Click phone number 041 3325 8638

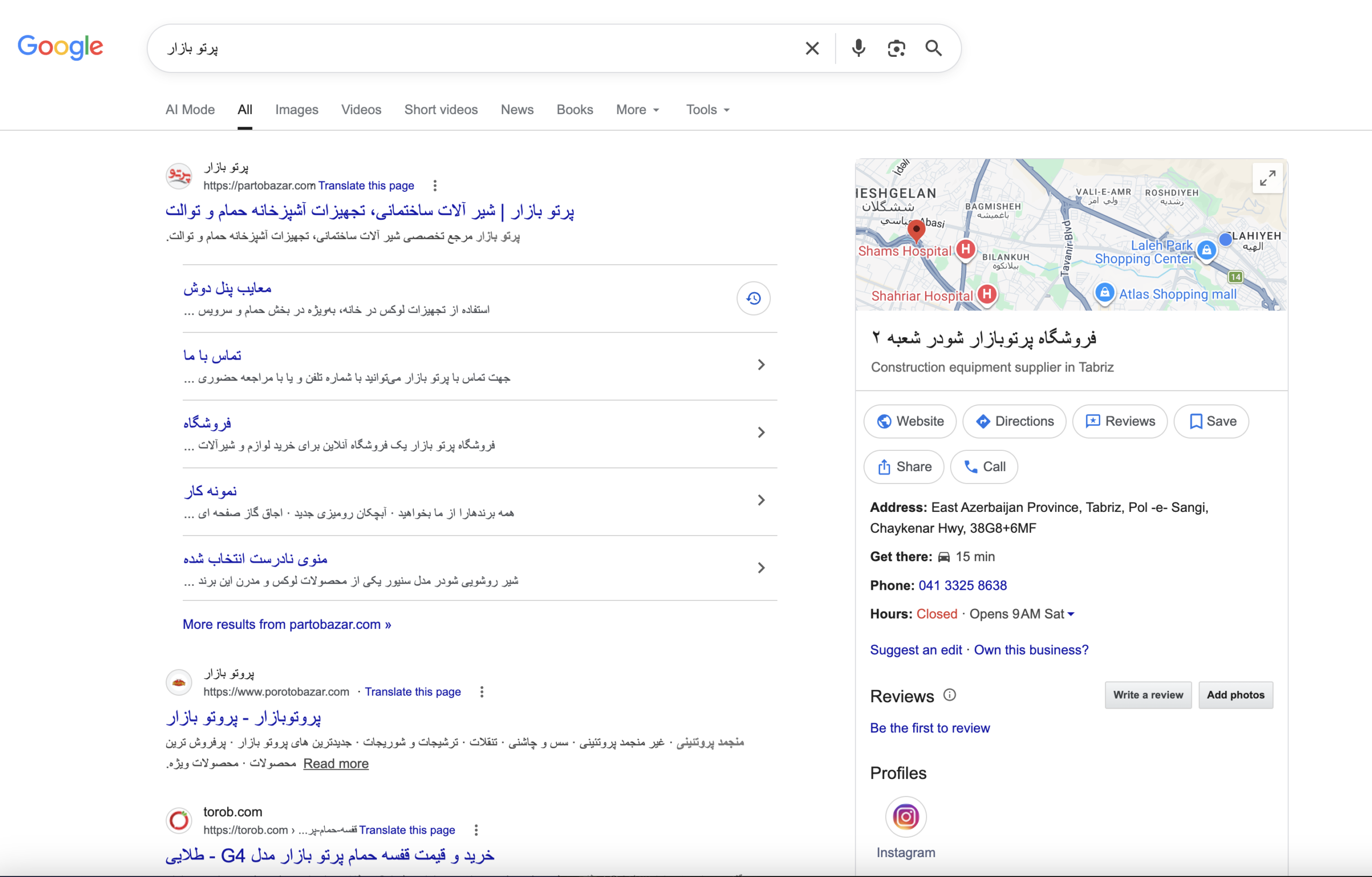963,586
